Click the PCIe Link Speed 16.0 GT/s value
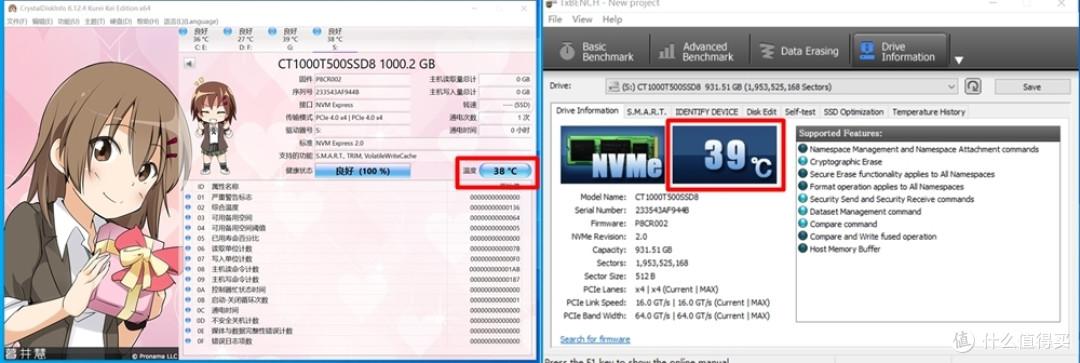Viewport: 1080px width, 363px height. (x=702, y=302)
